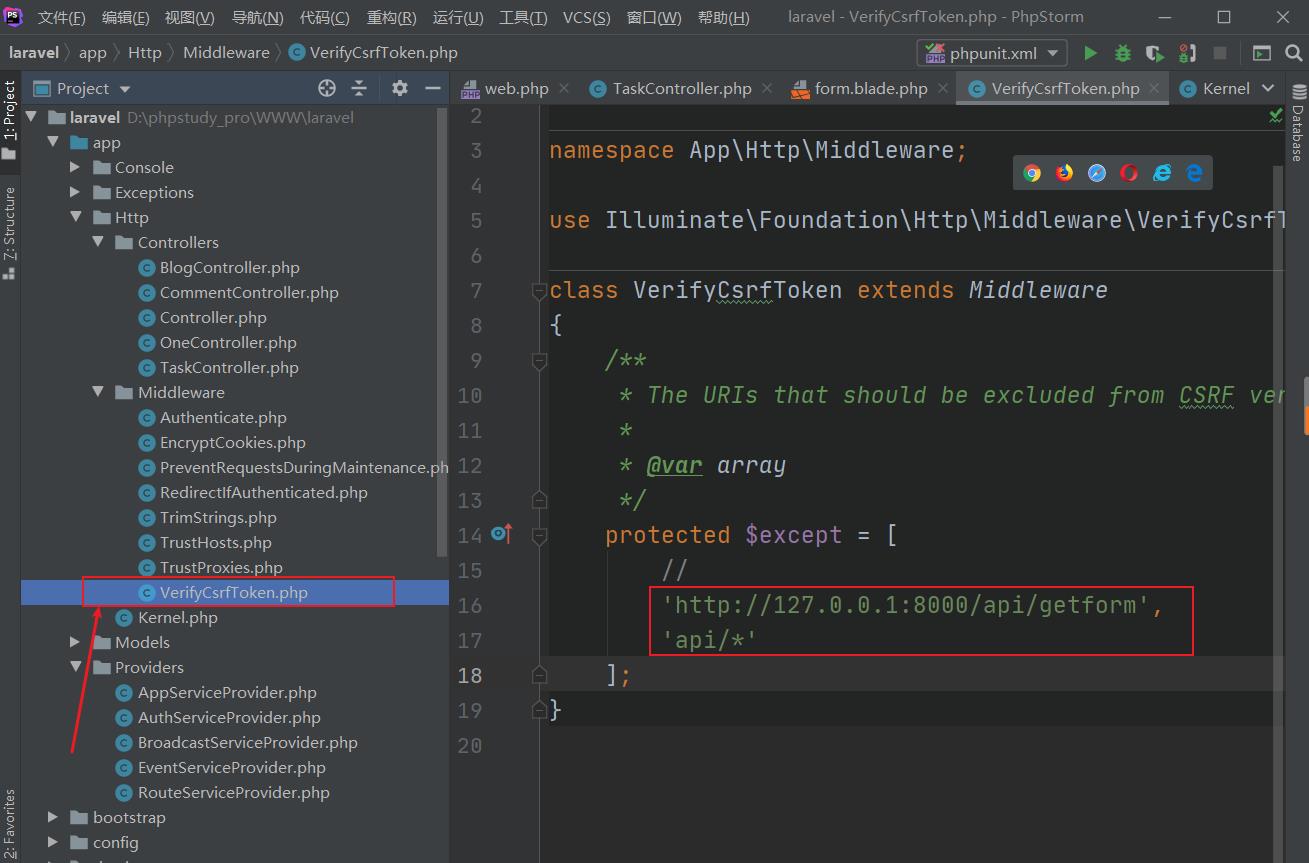The width and height of the screenshot is (1309, 863).
Task: Close the VerifyCsrfToken.php tab
Action: click(x=1155, y=88)
